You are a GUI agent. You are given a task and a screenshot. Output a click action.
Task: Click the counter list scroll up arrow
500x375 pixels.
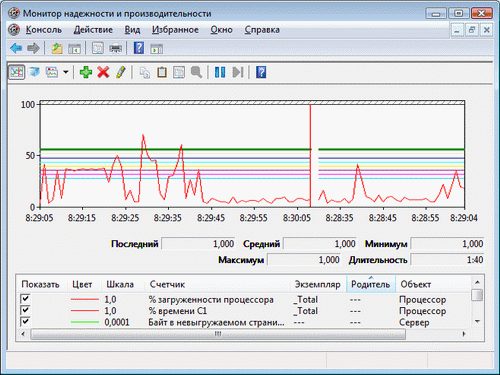477,282
